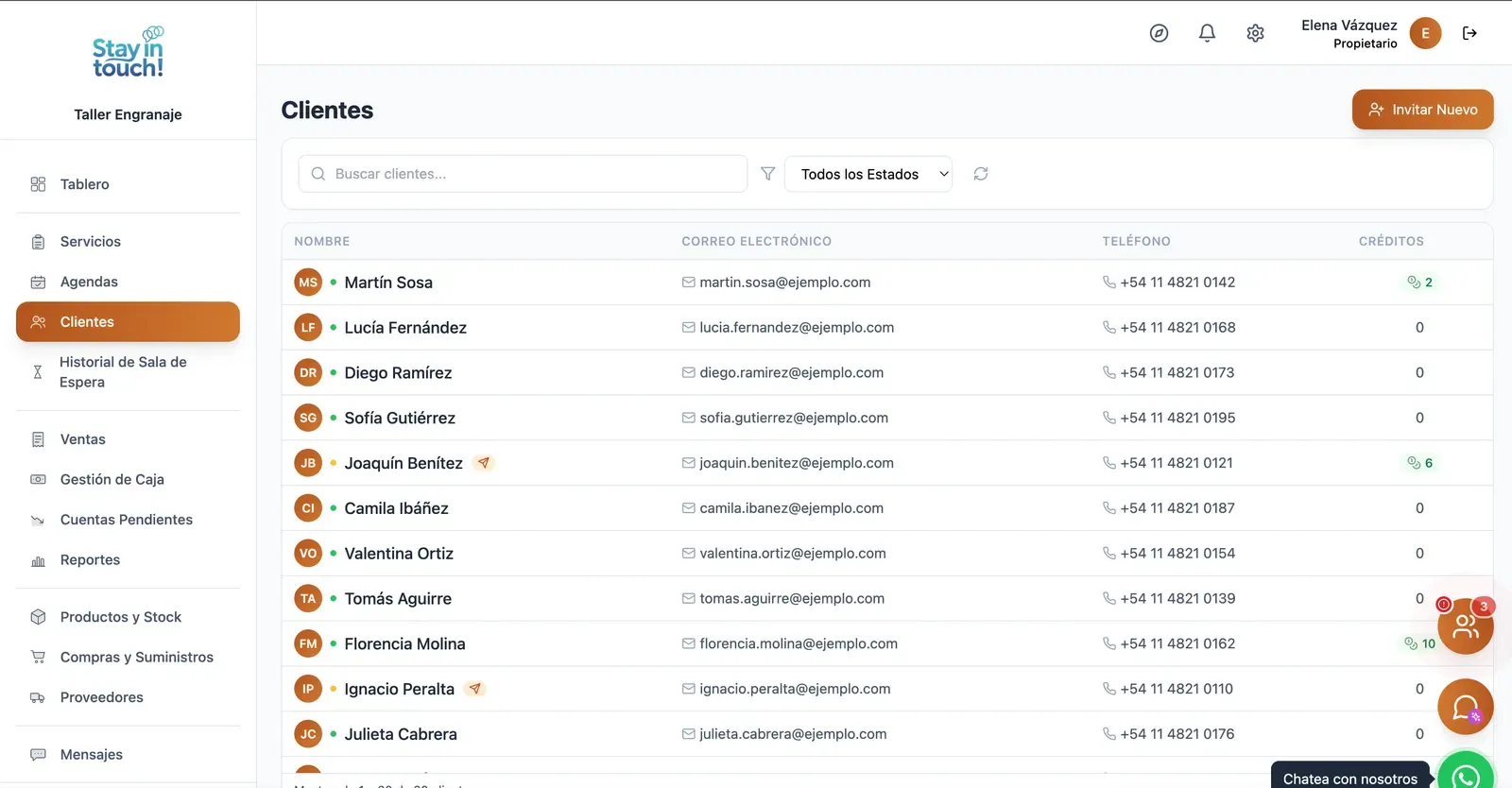The image size is (1512, 788).
Task: Click the paper-plane badge next to Joaquín Benítez
Action: (484, 463)
